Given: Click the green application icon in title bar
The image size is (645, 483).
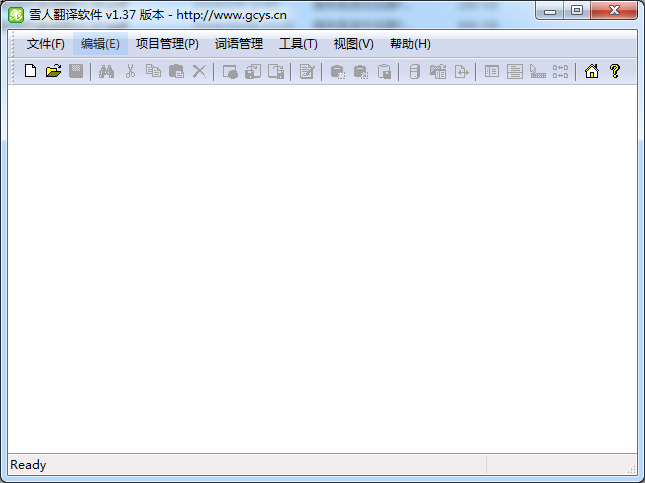Looking at the screenshot, I should [x=16, y=15].
